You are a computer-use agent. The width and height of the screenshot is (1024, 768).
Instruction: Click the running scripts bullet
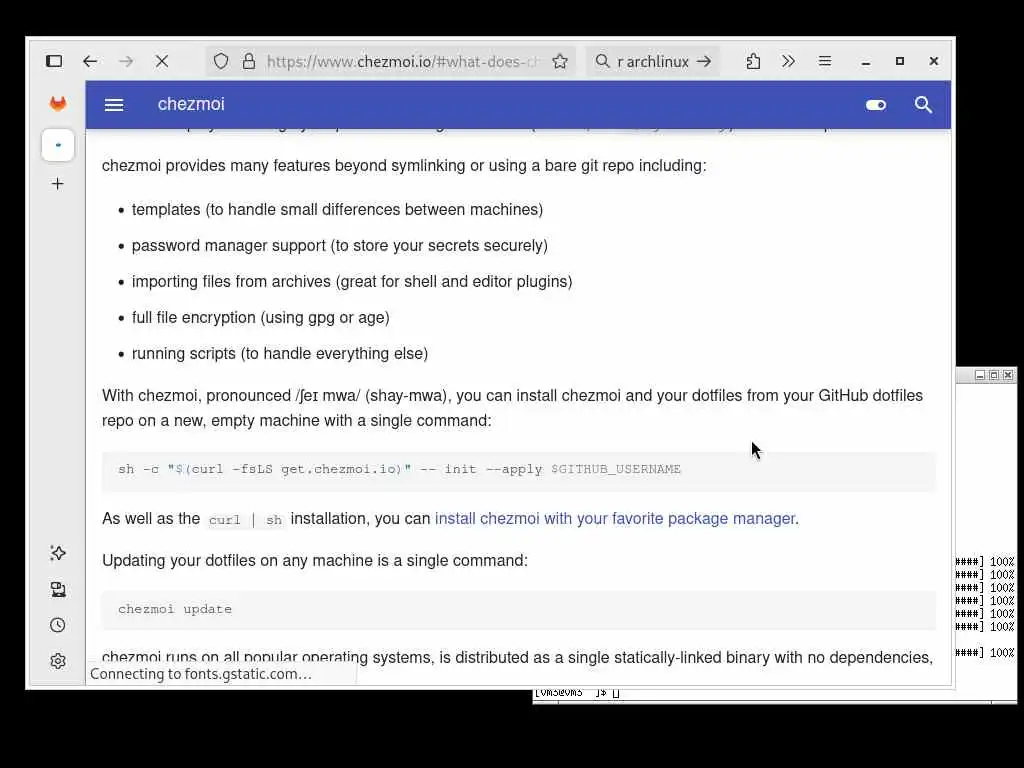(280, 353)
